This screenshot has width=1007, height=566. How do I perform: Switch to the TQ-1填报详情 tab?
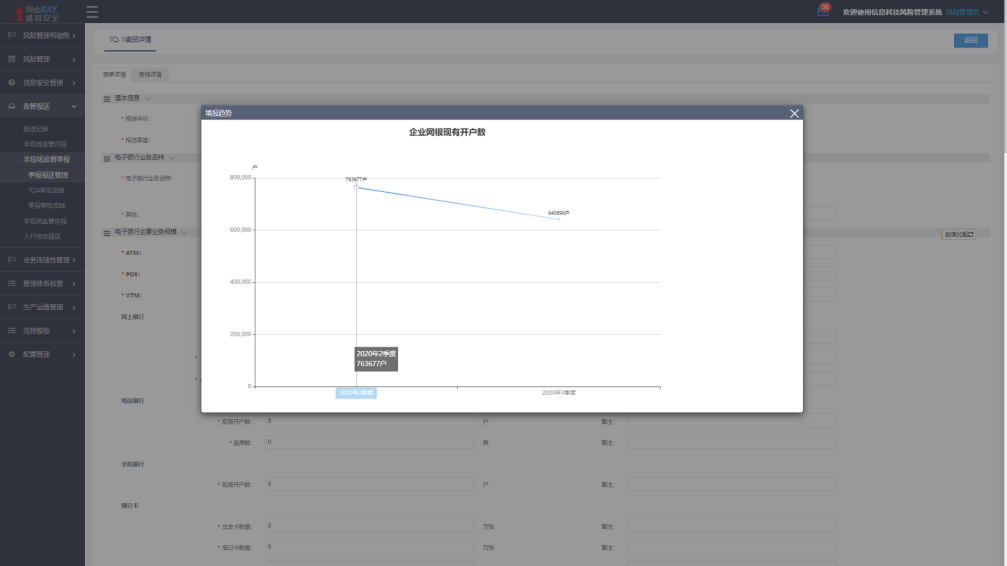[130, 39]
